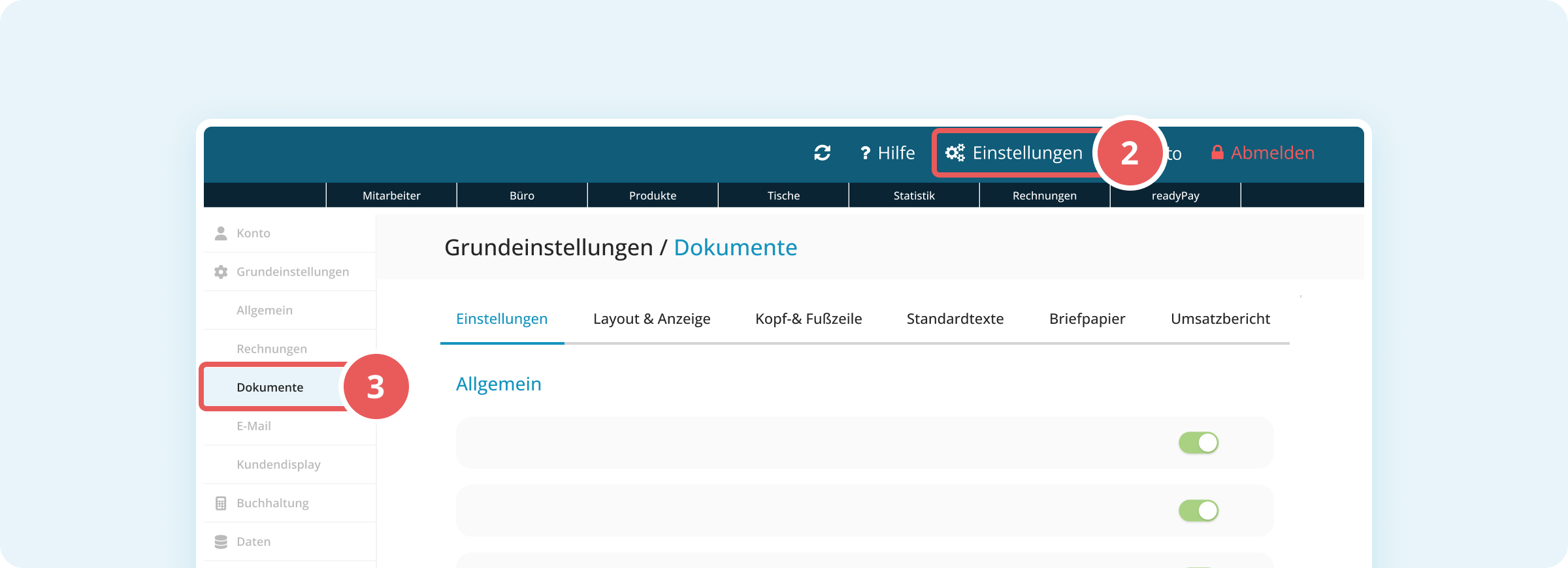Open the Statistik menu tab
This screenshot has height=568, width=1568.
point(914,195)
